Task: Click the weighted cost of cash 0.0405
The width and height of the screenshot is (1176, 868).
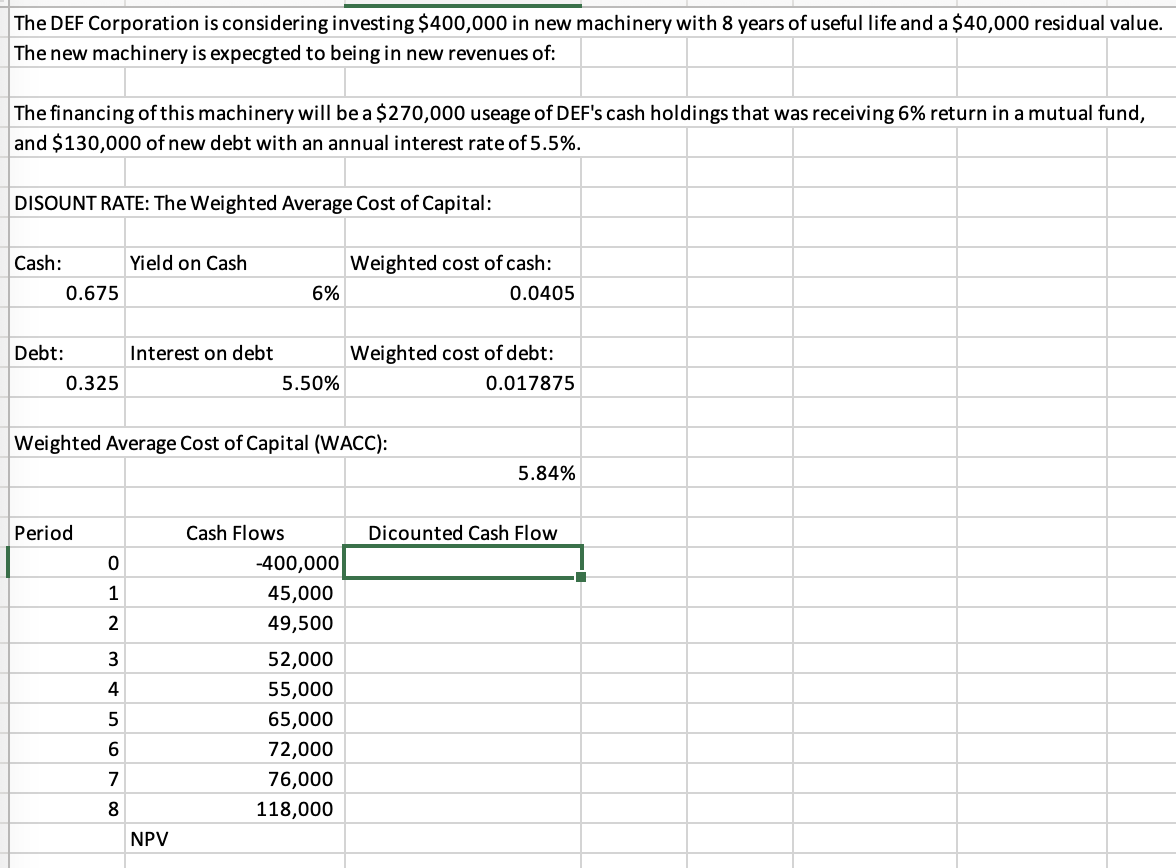Action: point(463,293)
